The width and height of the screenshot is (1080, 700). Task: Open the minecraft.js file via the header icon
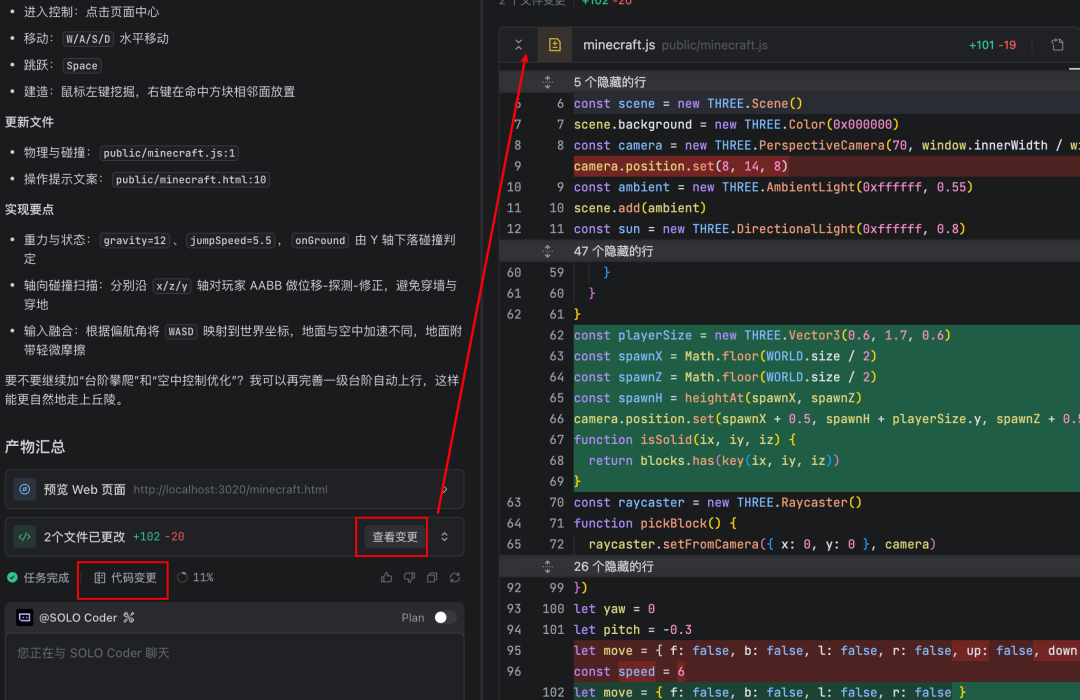(x=1057, y=45)
